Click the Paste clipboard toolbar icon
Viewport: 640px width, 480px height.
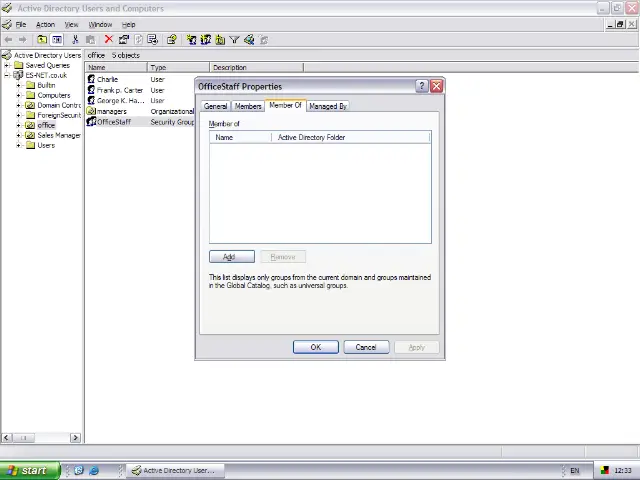(90, 40)
